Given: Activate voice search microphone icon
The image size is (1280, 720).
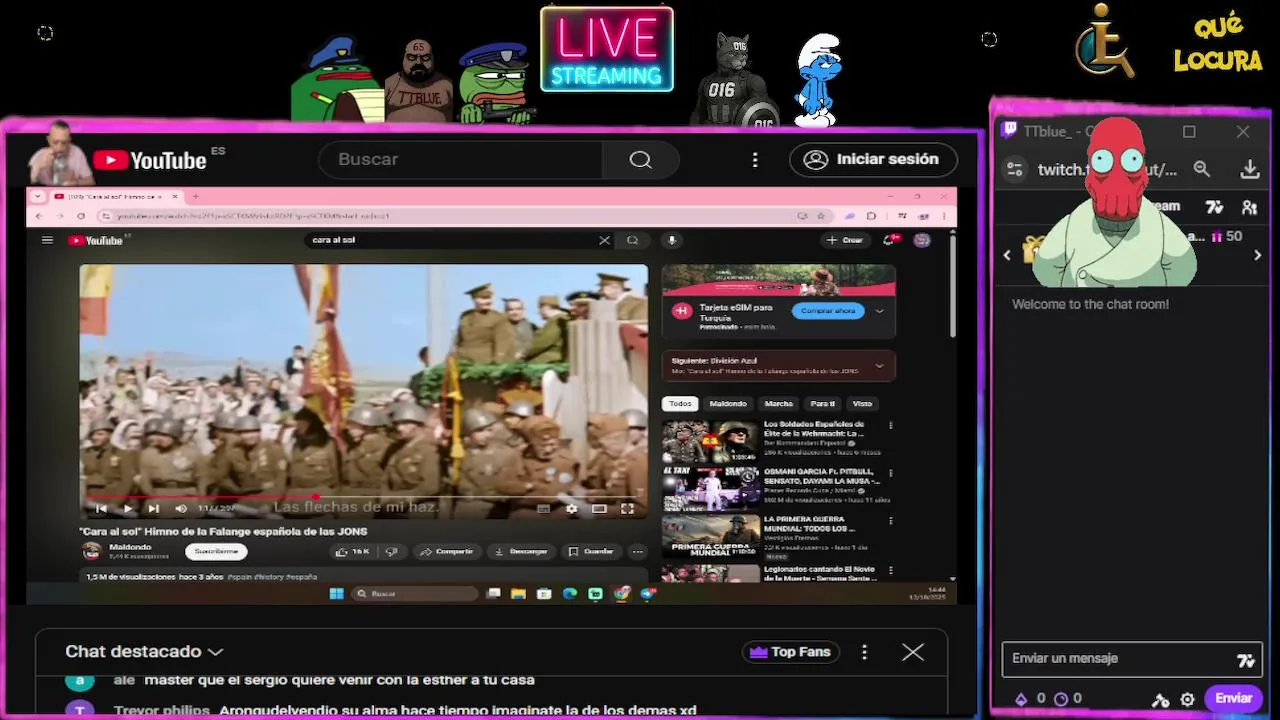Looking at the screenshot, I should (x=672, y=240).
